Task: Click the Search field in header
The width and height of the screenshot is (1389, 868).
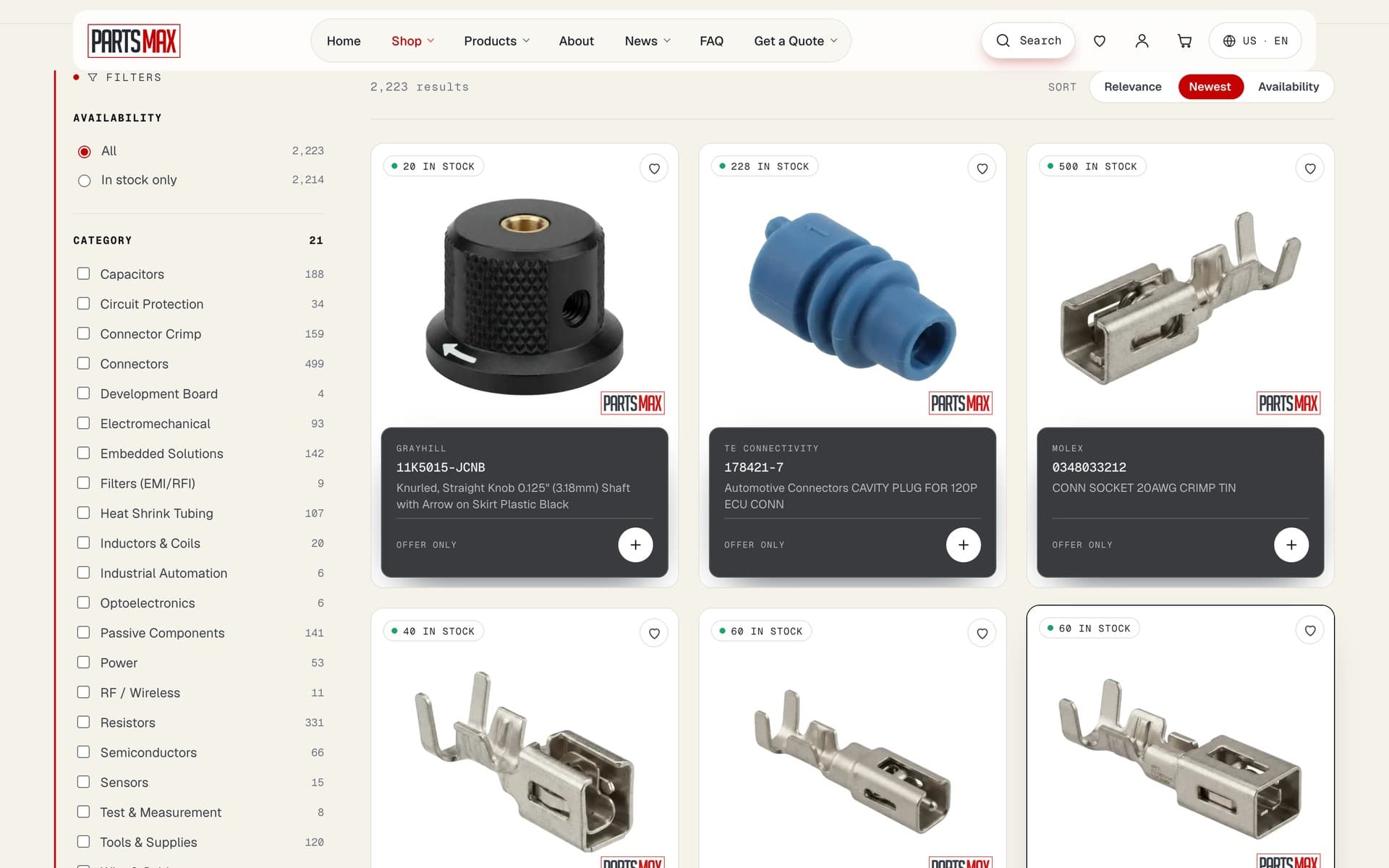Action: click(1028, 41)
